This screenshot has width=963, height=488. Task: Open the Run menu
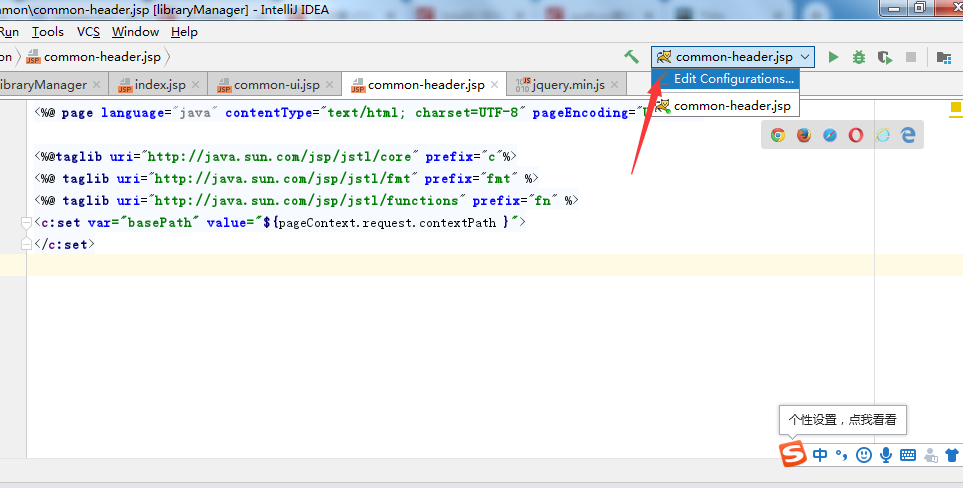9,32
